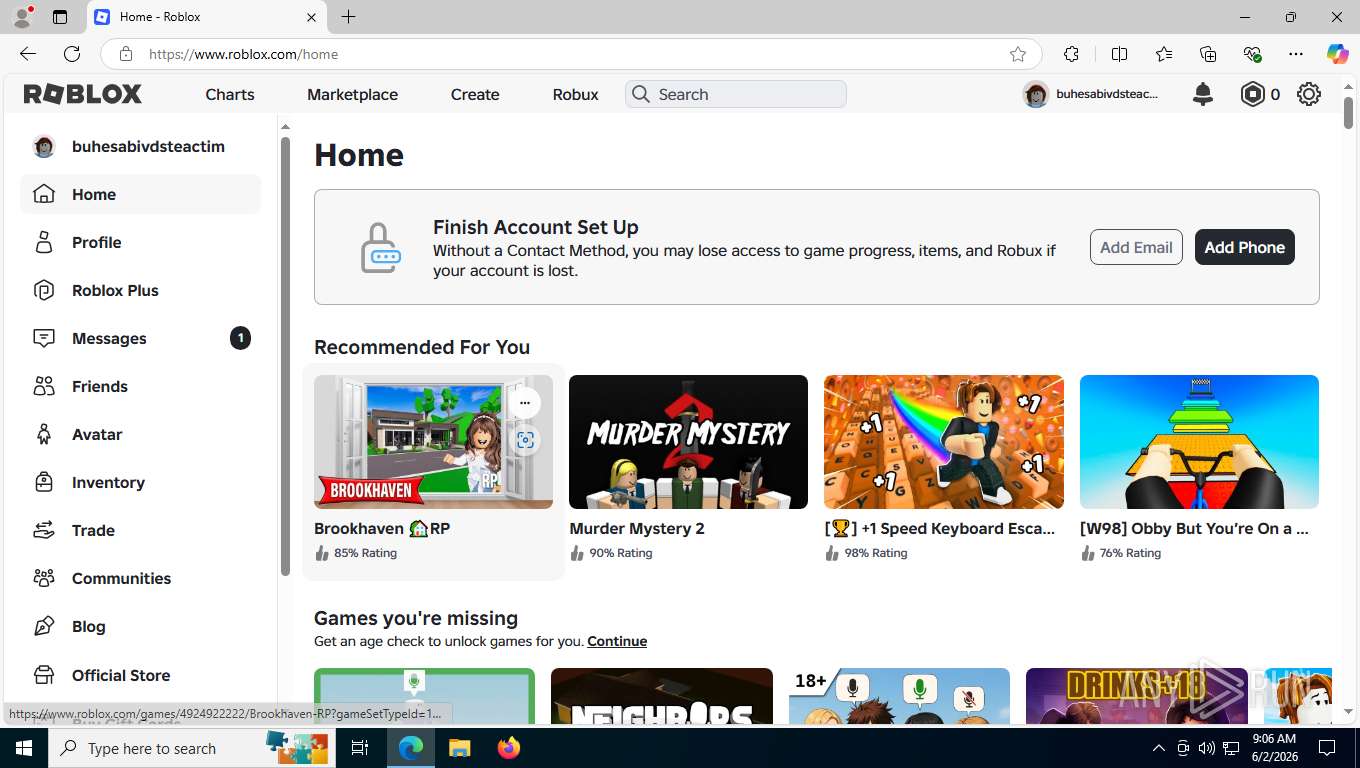The height and width of the screenshot is (768, 1360).
Task: Toggle split screen icon in browser toolbar
Action: [x=1120, y=54]
